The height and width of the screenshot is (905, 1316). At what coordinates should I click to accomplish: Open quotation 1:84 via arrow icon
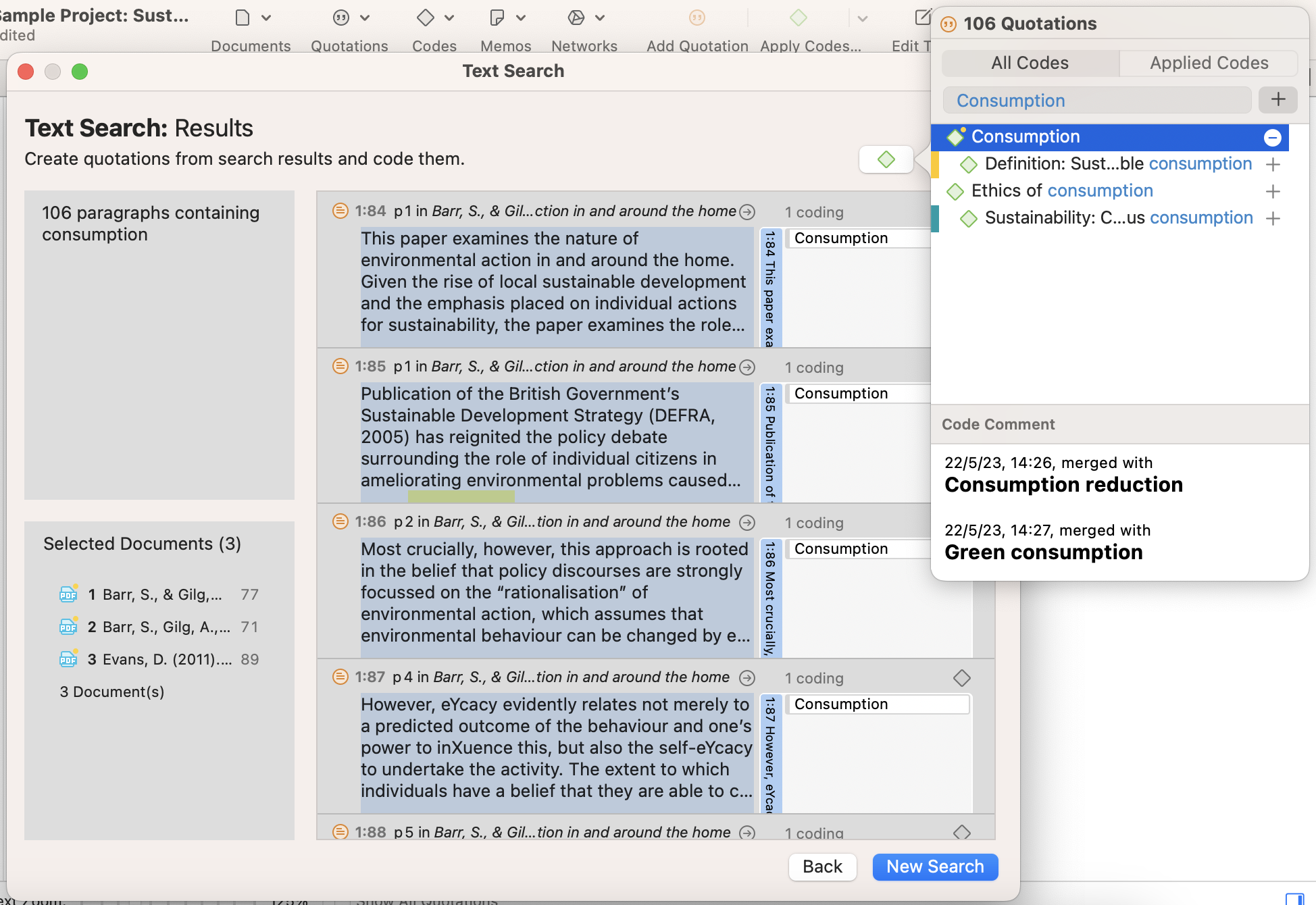747,212
